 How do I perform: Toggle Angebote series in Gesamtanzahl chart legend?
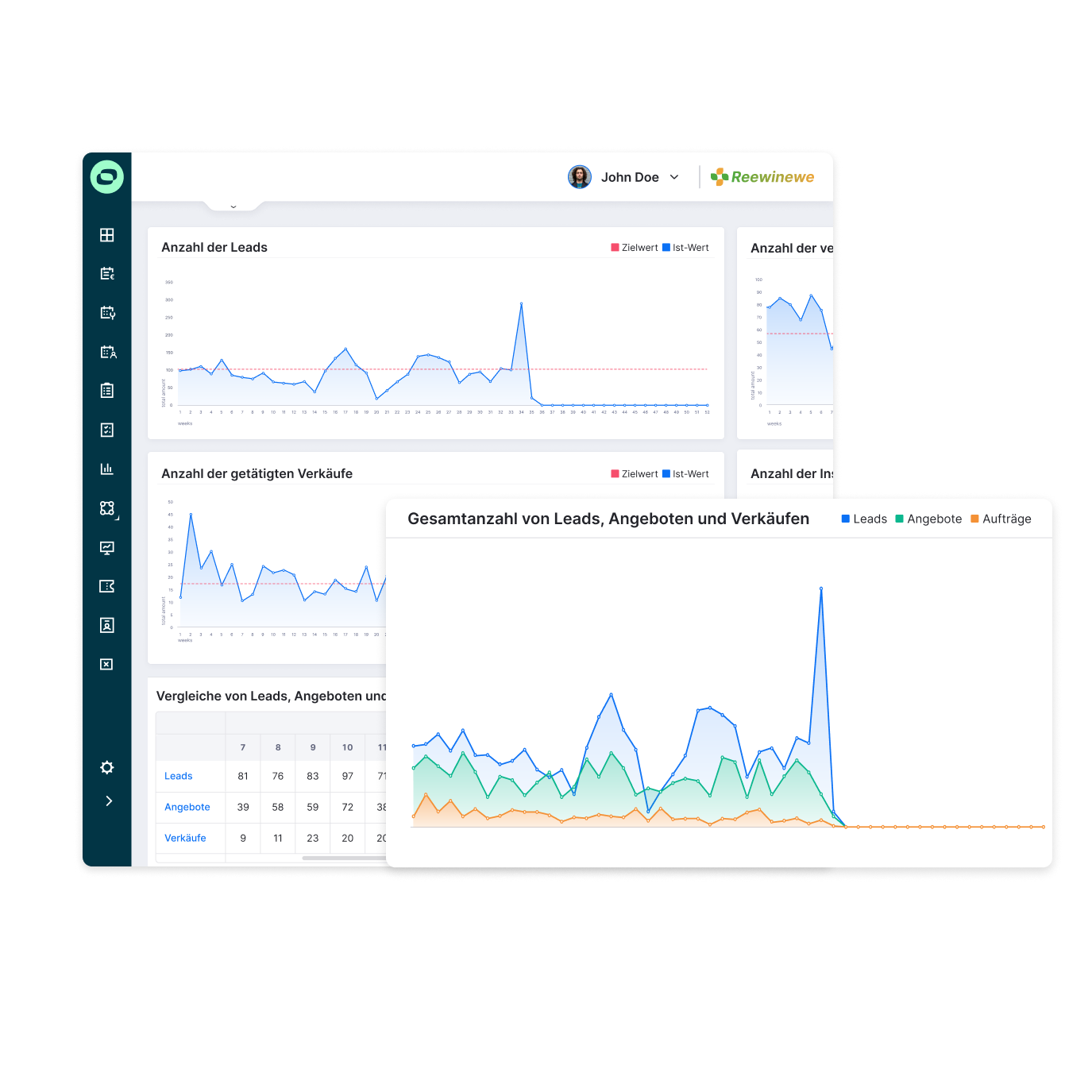928,519
